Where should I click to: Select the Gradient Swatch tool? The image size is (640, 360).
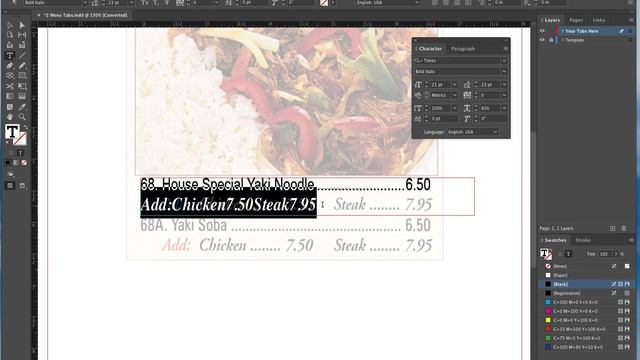[x=10, y=96]
